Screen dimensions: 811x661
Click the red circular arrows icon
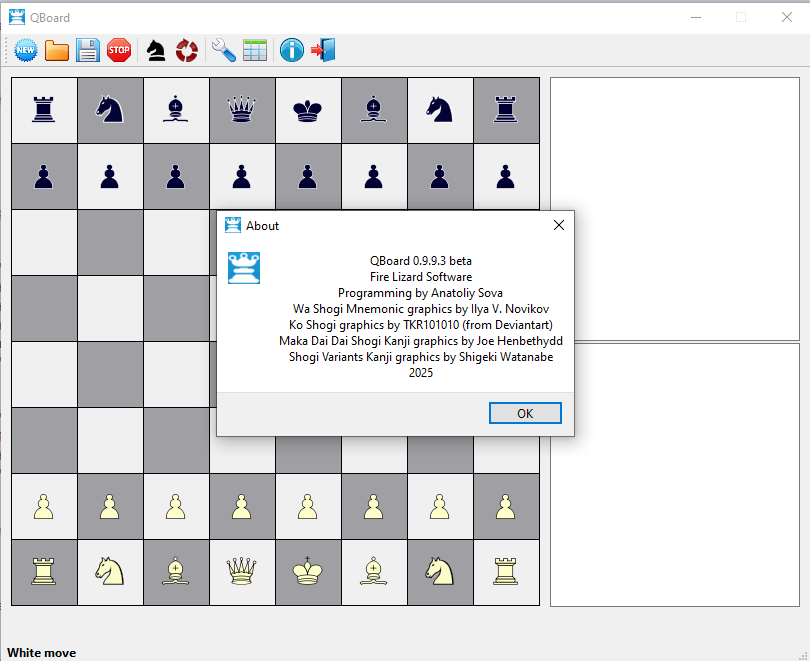tap(187, 50)
